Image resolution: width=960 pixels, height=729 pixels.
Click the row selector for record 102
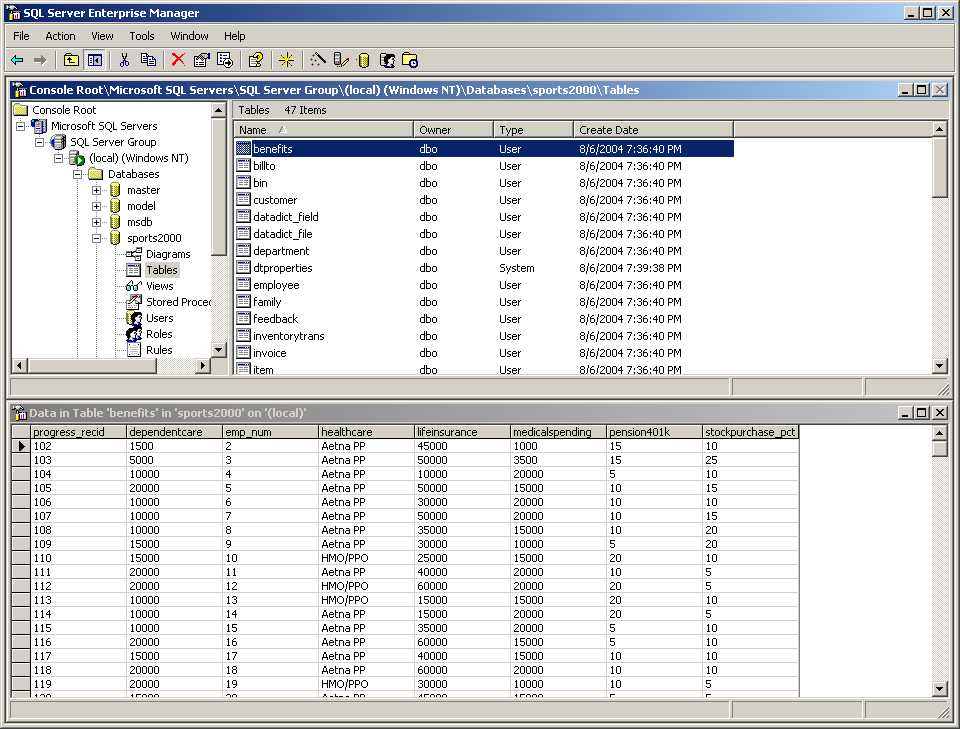coord(21,446)
